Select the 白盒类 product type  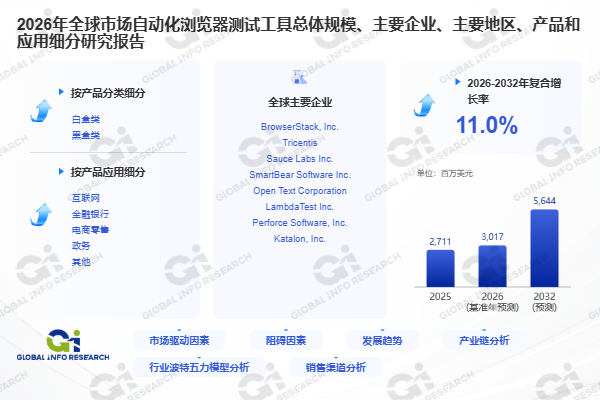click(x=86, y=119)
